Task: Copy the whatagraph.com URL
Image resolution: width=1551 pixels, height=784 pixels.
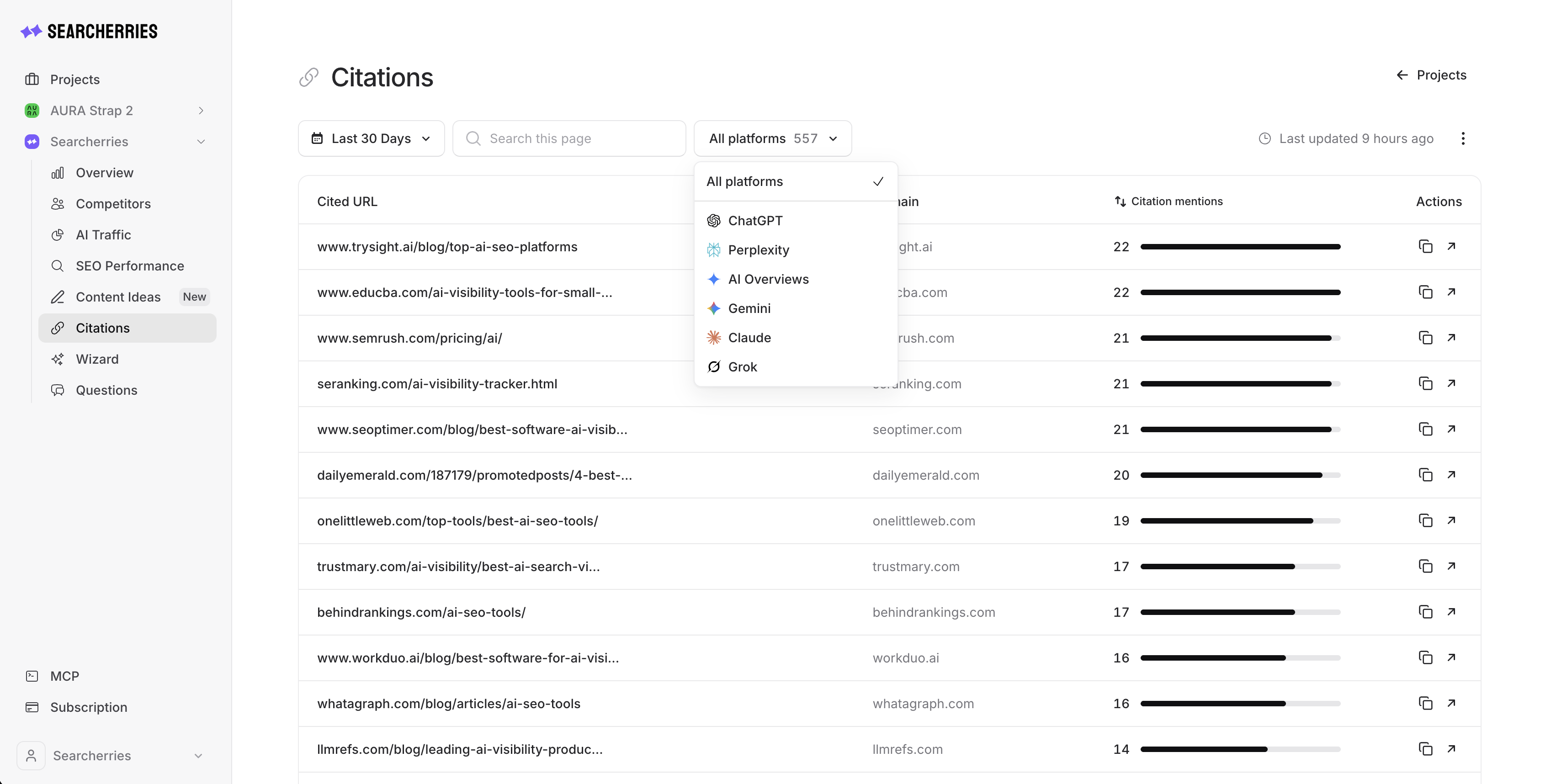Action: [1425, 704]
